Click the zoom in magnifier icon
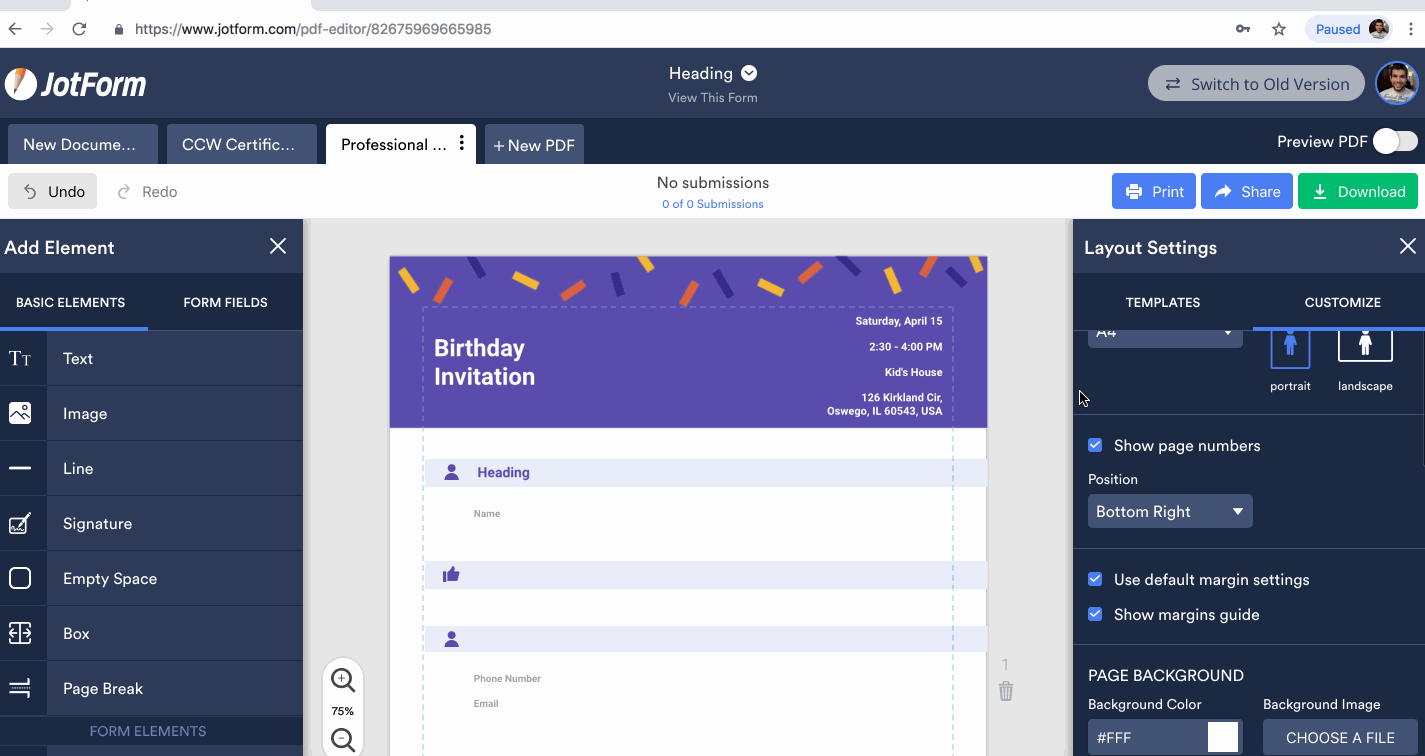This screenshot has height=756, width=1425. point(343,680)
